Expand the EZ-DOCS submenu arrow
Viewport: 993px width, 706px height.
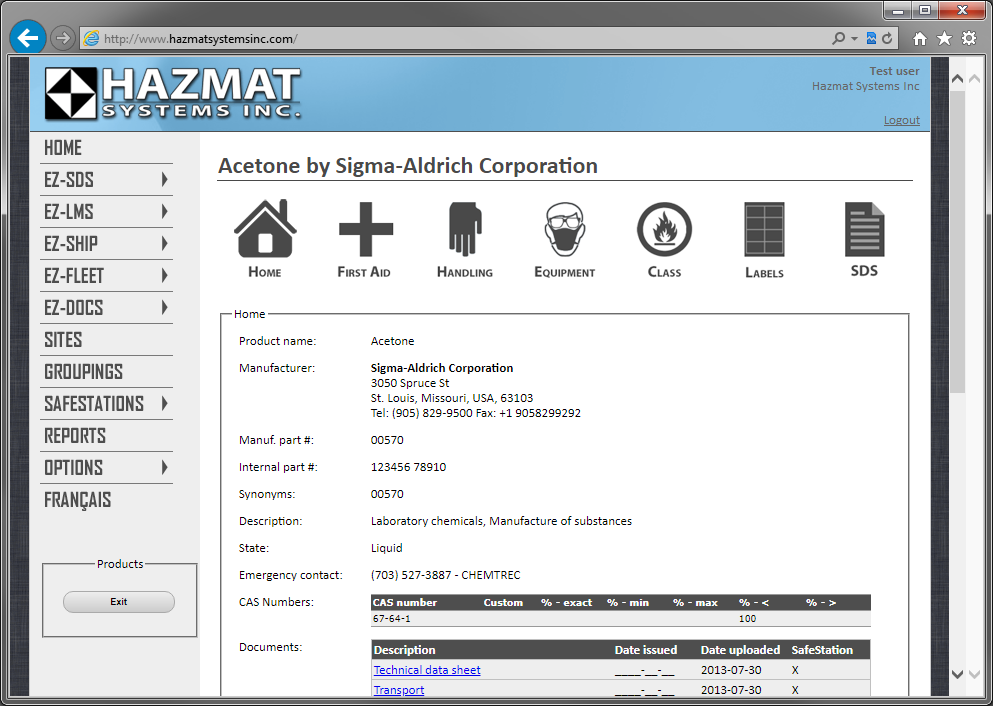coord(165,308)
